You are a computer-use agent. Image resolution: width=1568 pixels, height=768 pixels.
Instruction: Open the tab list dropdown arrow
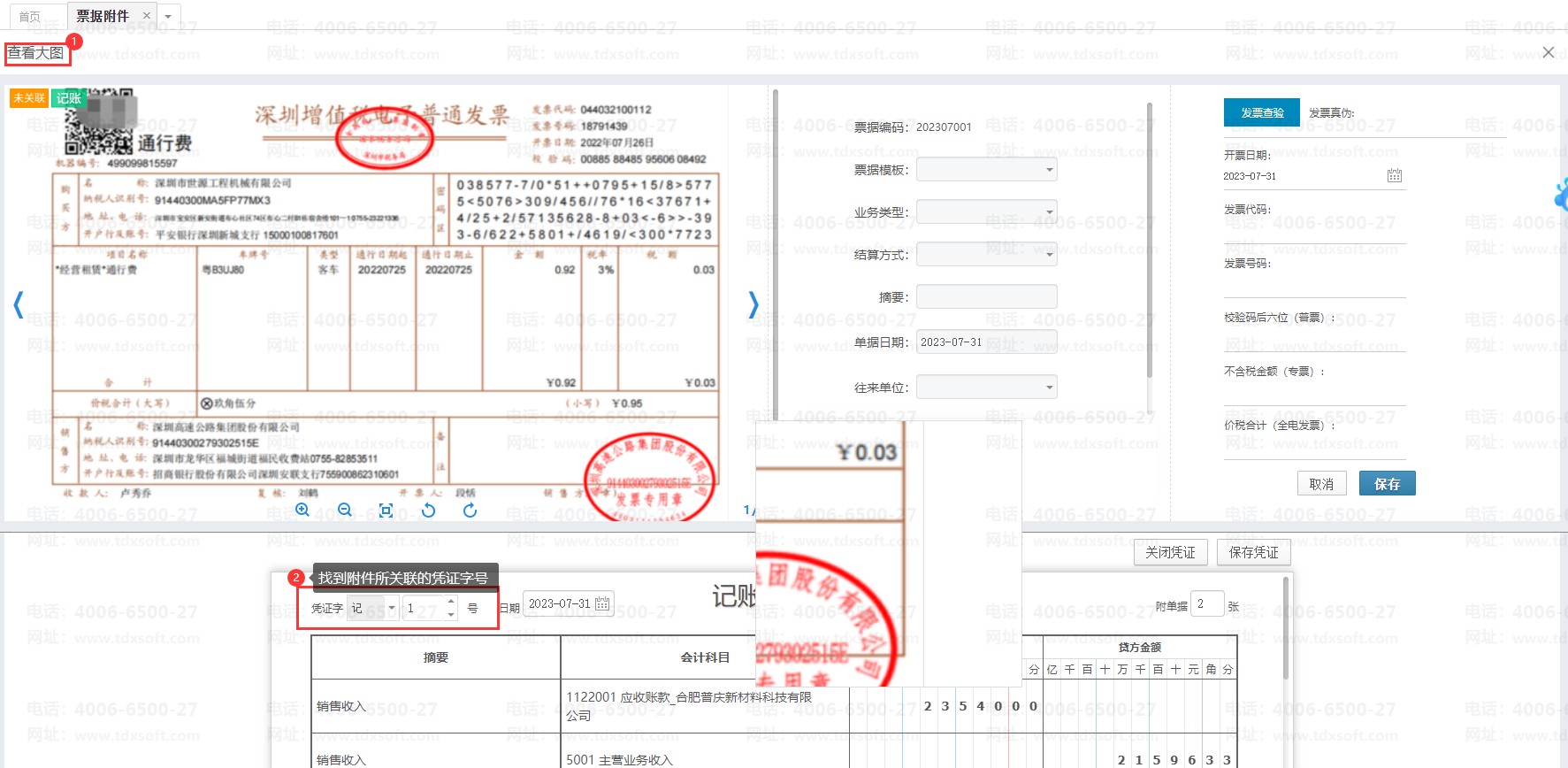coord(168,16)
